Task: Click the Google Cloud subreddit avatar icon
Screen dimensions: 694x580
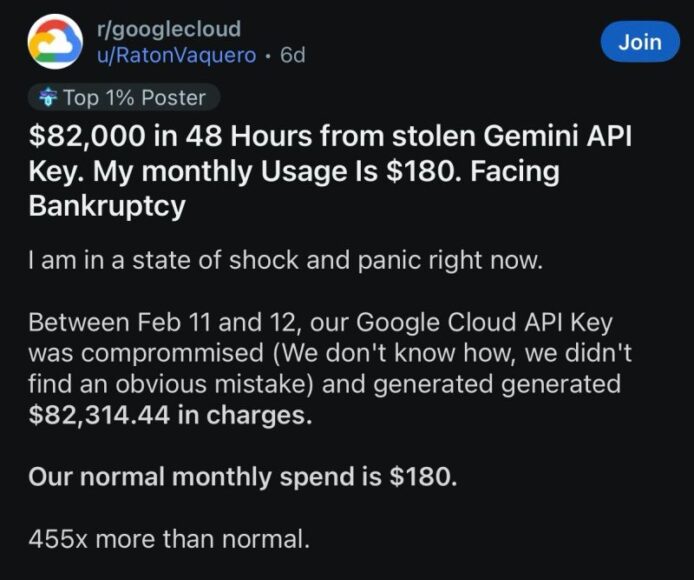Action: [53, 42]
